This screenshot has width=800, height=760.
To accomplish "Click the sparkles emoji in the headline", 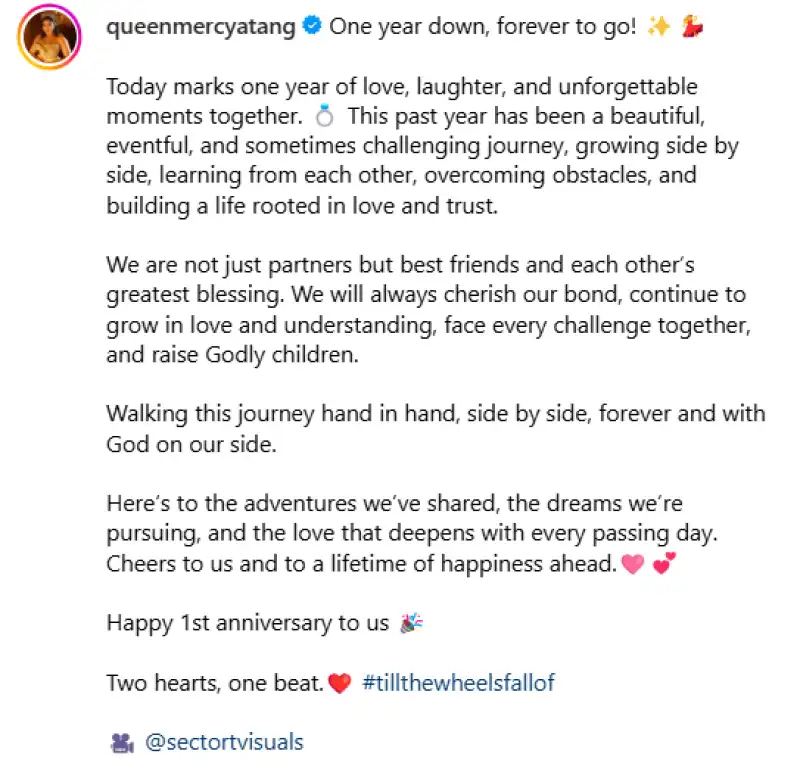I will click(x=658, y=27).
